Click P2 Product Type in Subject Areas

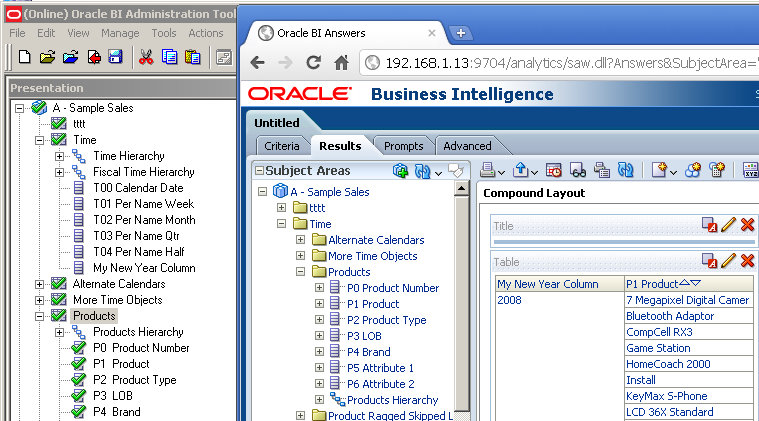point(386,320)
